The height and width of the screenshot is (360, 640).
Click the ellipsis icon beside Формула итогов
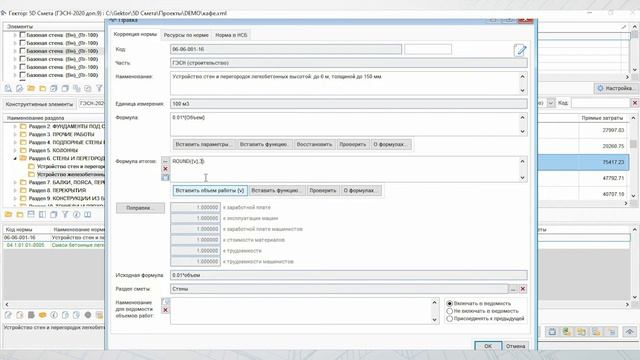click(165, 161)
